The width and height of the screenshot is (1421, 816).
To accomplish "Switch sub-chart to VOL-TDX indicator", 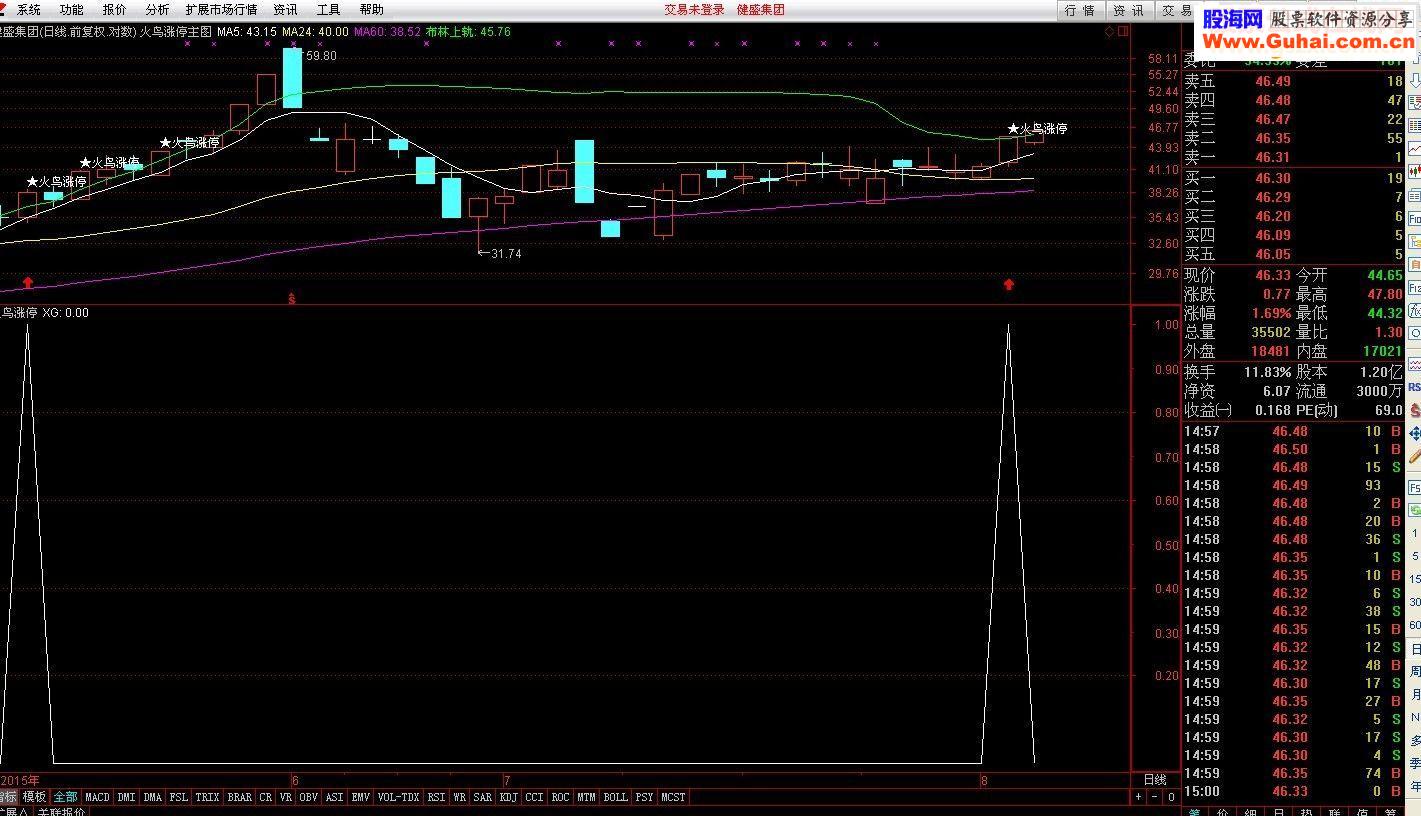I will pos(398,797).
